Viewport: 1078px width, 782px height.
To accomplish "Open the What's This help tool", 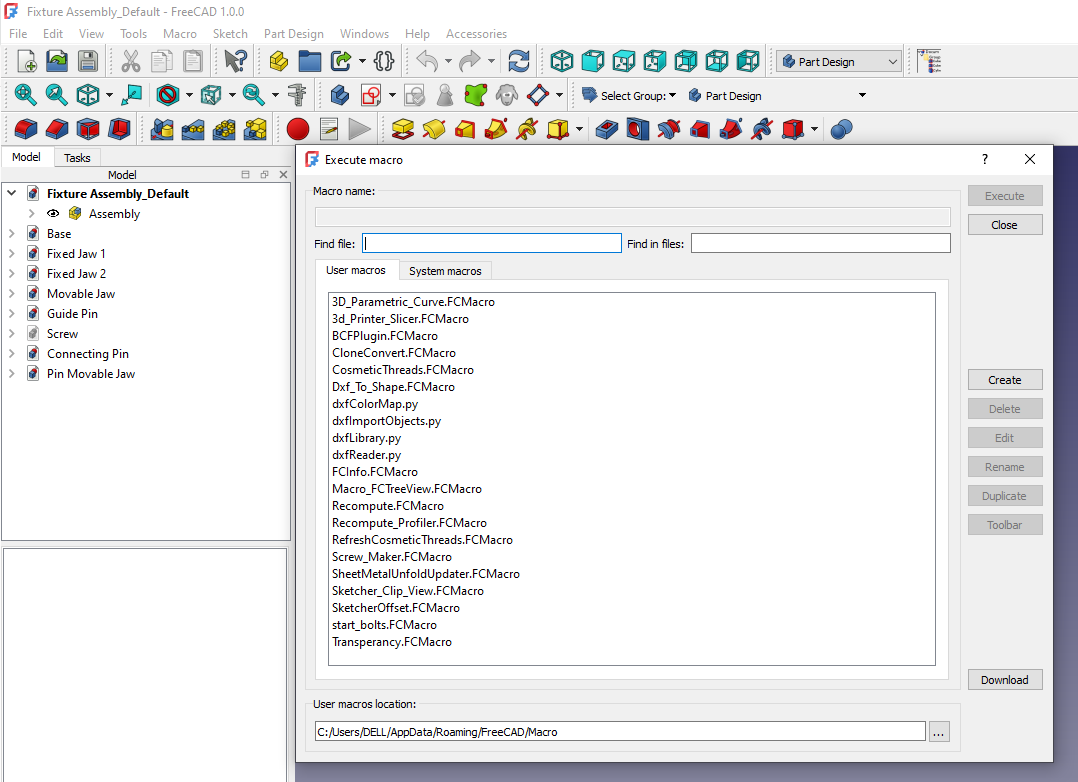I will [236, 61].
